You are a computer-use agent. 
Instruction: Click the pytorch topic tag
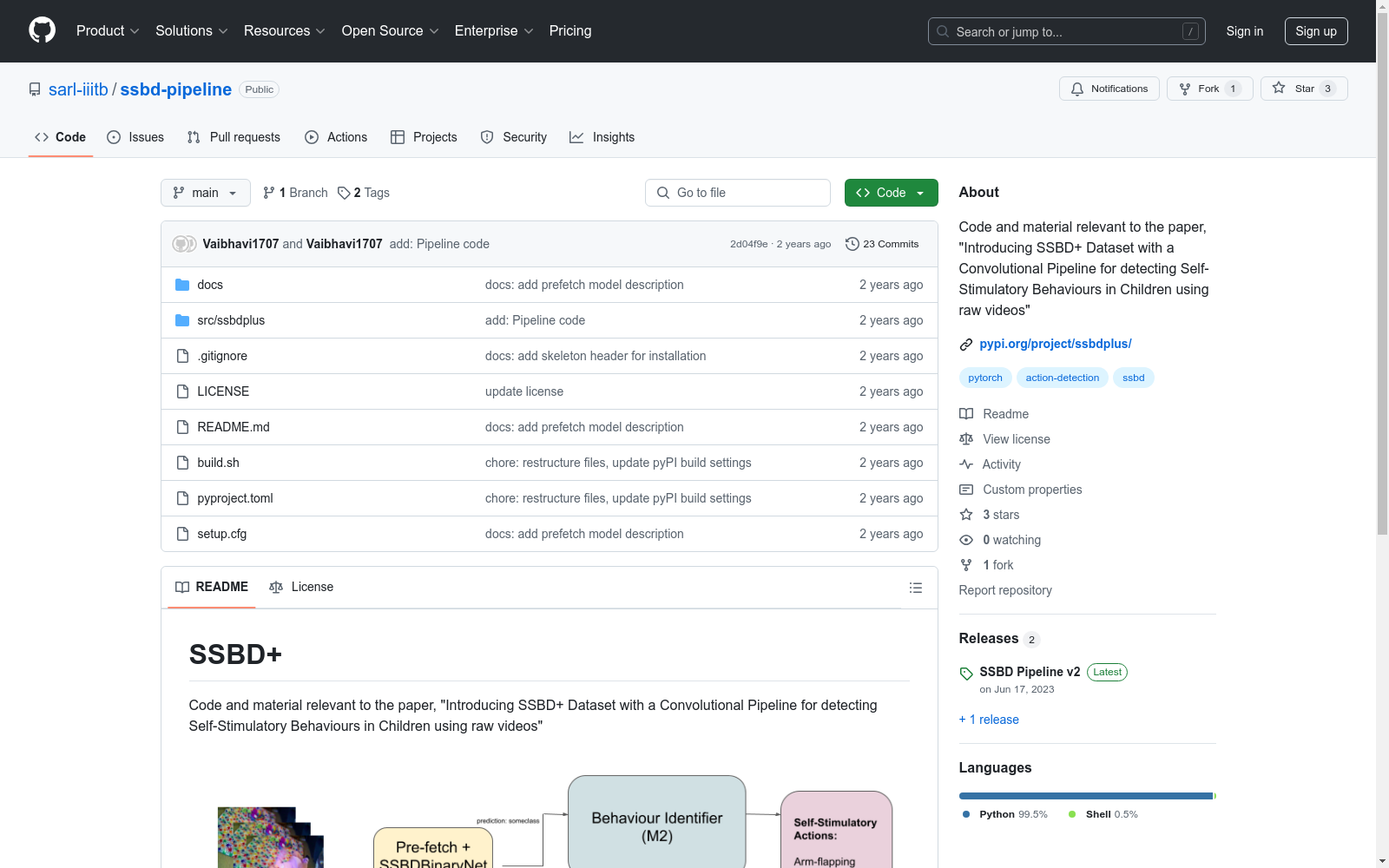[985, 378]
